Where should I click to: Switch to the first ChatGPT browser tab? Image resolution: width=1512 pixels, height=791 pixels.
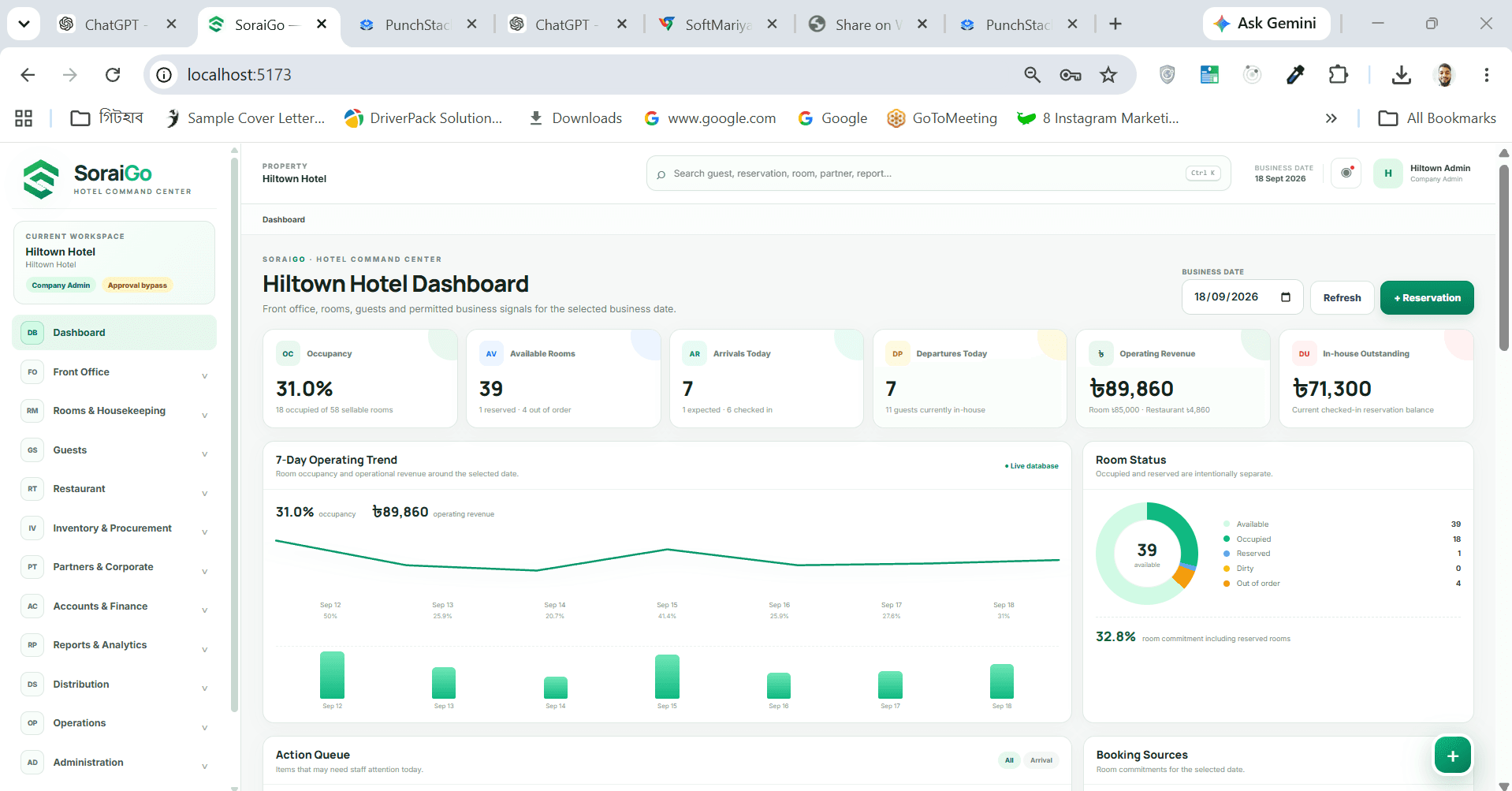(x=117, y=24)
